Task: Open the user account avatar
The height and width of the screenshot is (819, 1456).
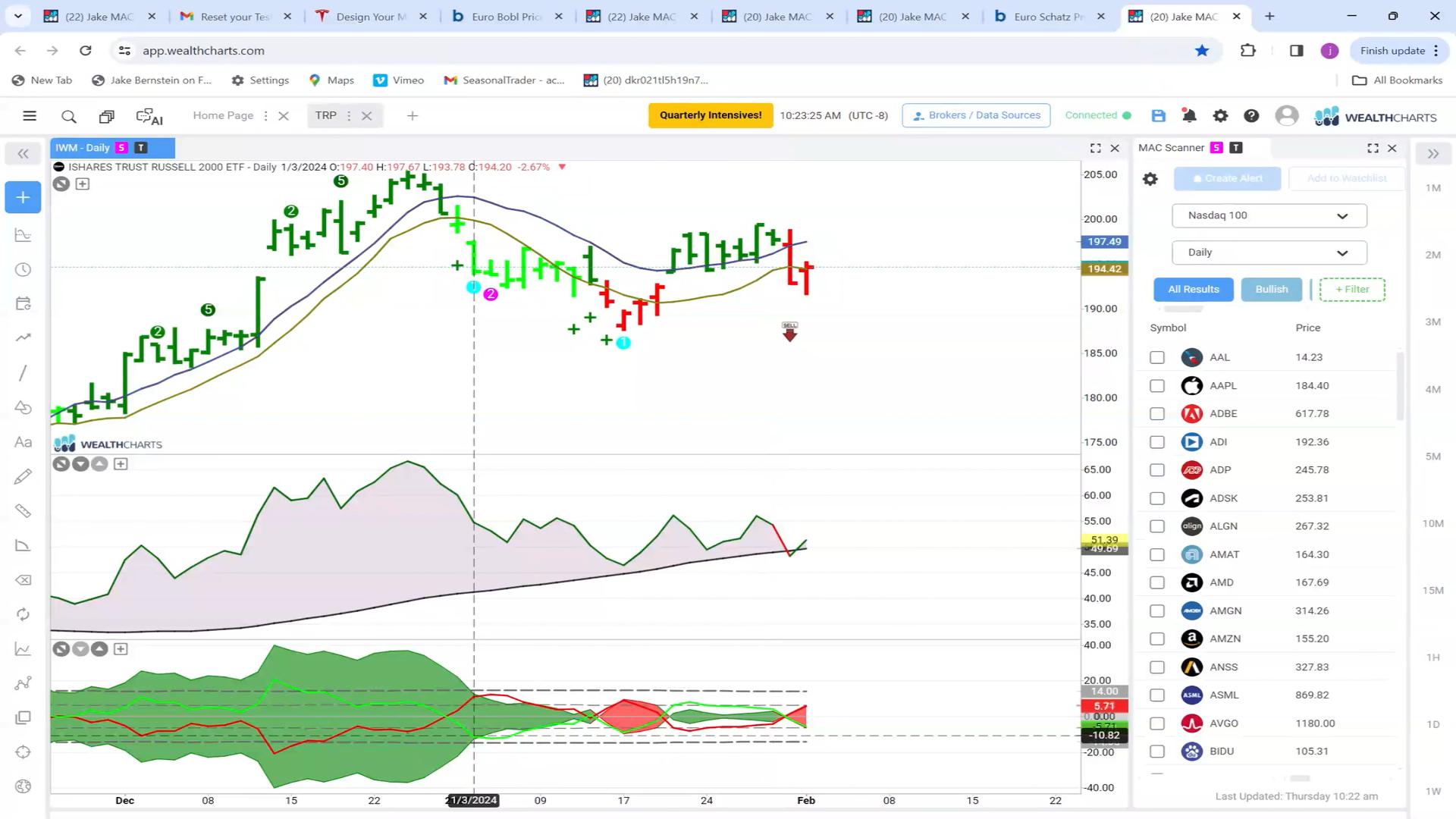Action: pyautogui.click(x=1286, y=115)
